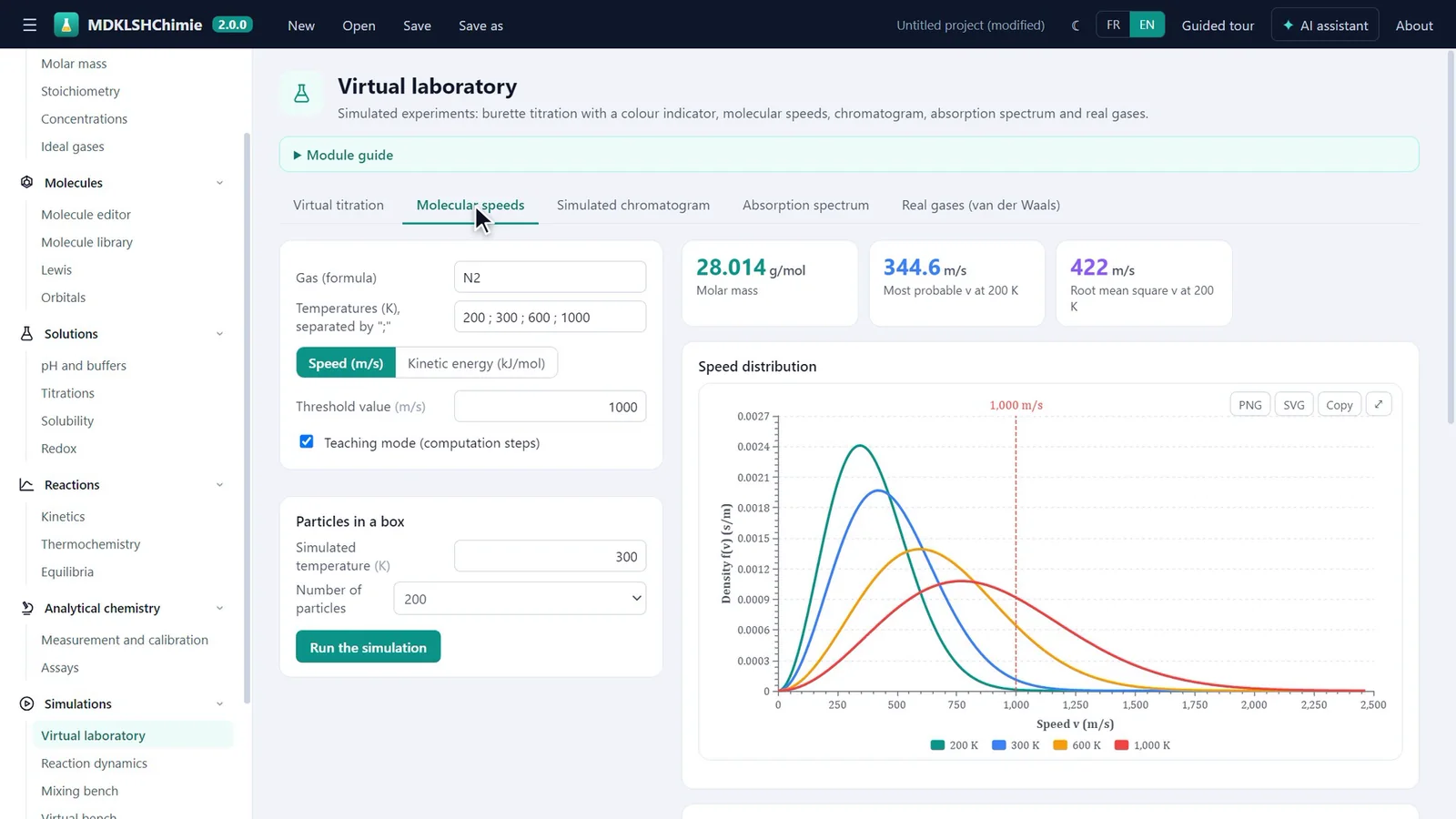Collapse the Solutions sidebar section
The width and height of the screenshot is (1456, 819).
coord(219,334)
